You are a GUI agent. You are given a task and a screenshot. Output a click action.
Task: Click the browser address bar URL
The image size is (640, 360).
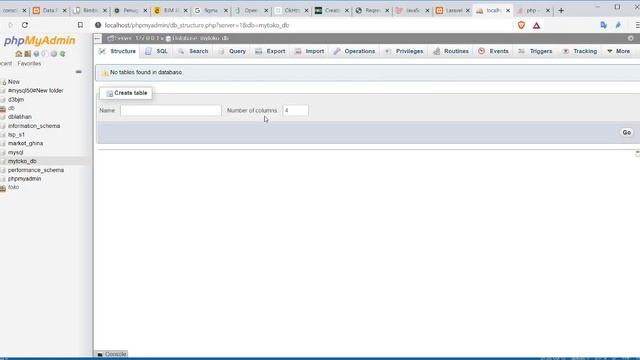coord(197,25)
